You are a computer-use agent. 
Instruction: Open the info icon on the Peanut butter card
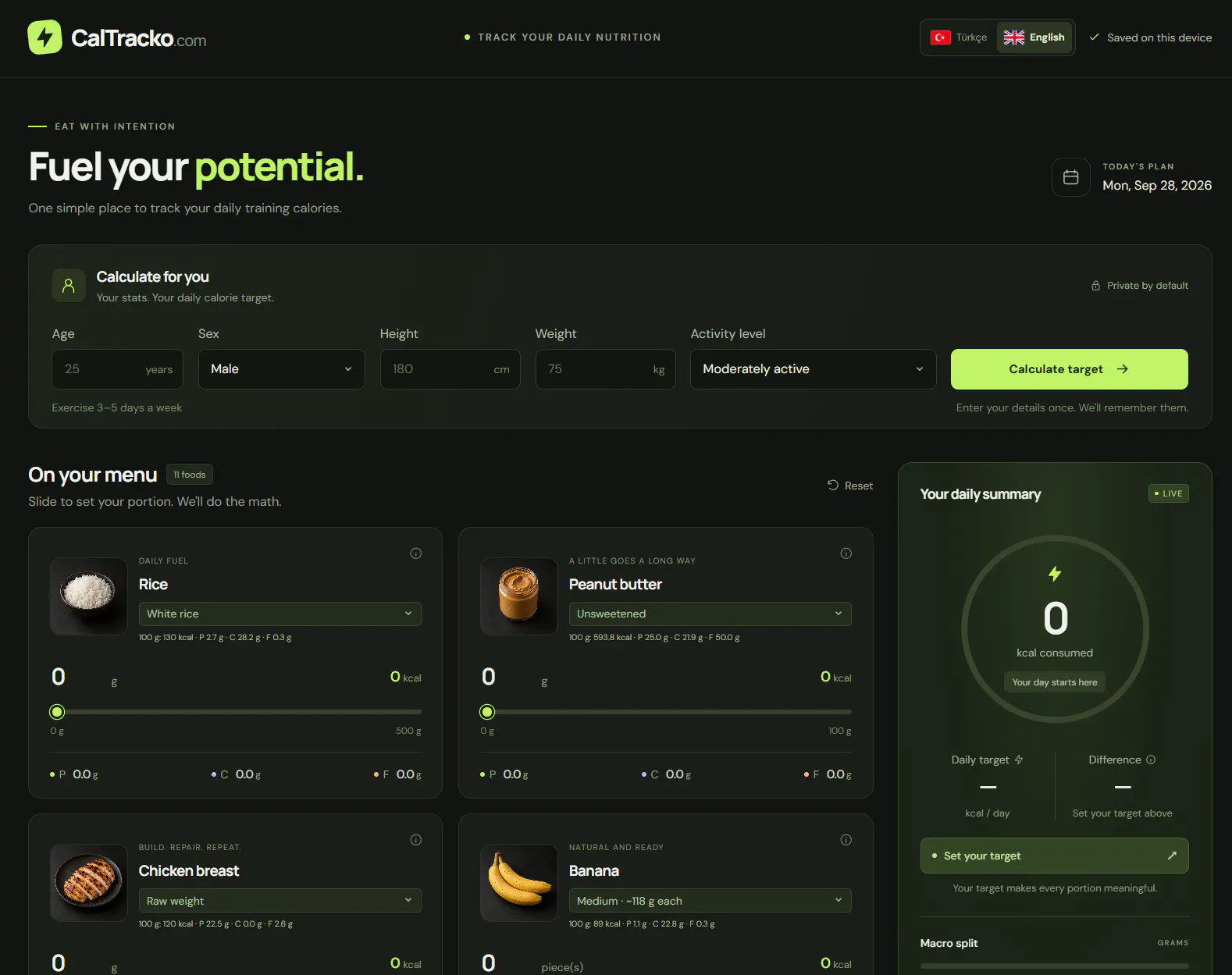coord(846,553)
